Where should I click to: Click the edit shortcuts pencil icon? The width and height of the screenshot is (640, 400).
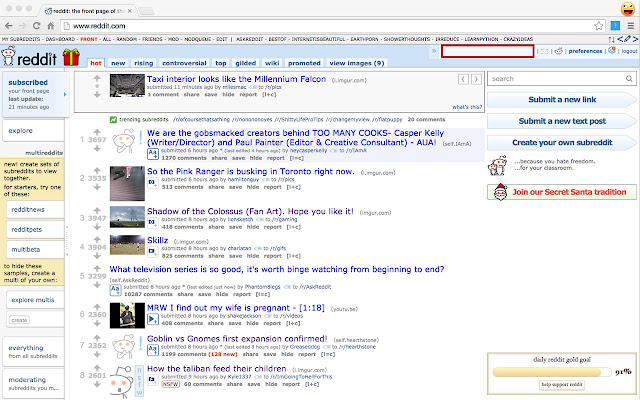[627, 39]
